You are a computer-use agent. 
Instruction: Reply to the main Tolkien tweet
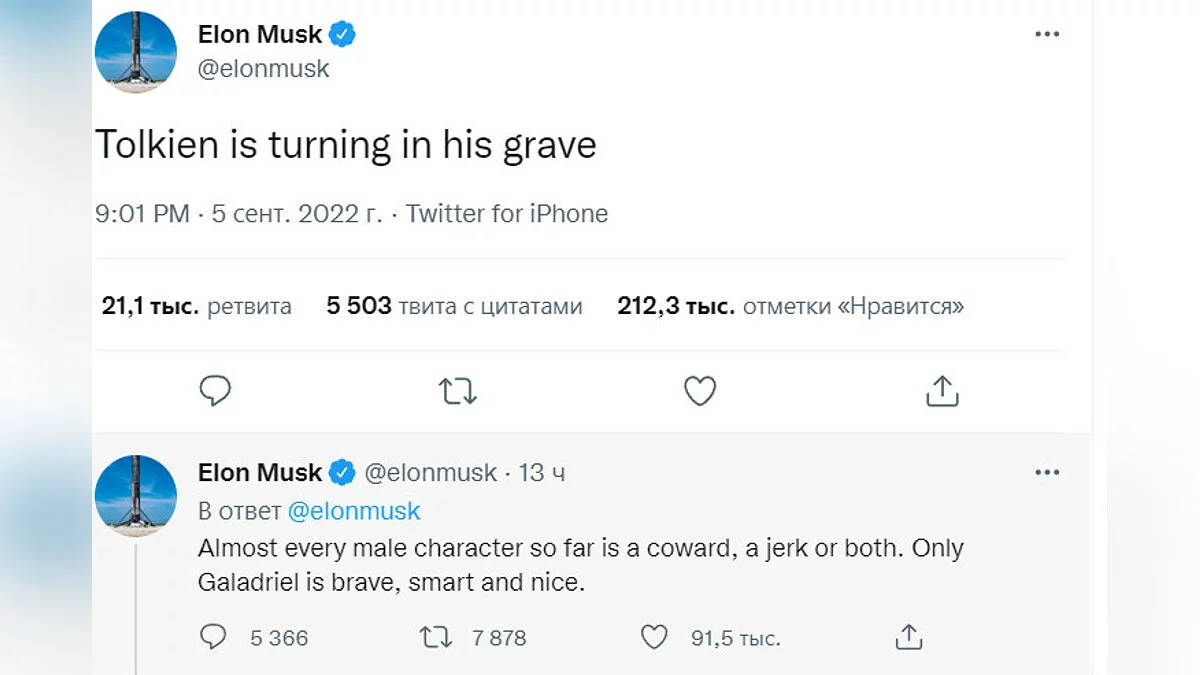[x=215, y=391]
